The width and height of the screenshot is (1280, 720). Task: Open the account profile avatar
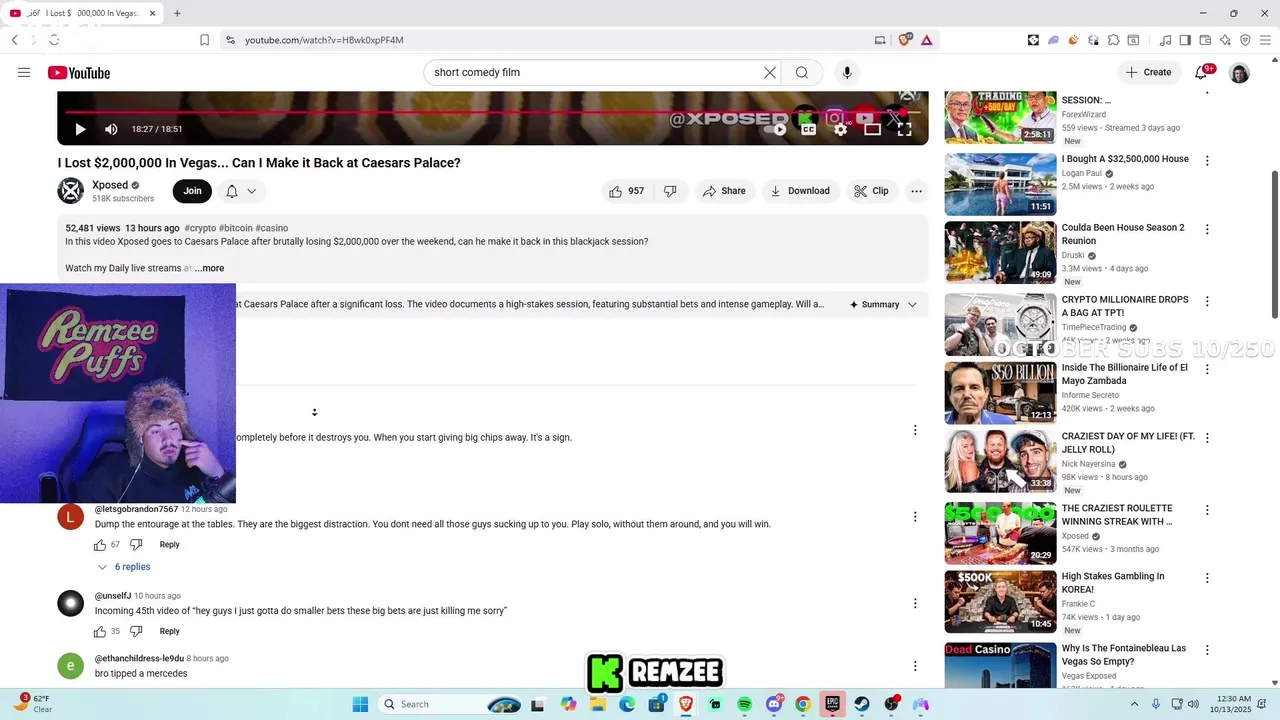tap(1239, 73)
